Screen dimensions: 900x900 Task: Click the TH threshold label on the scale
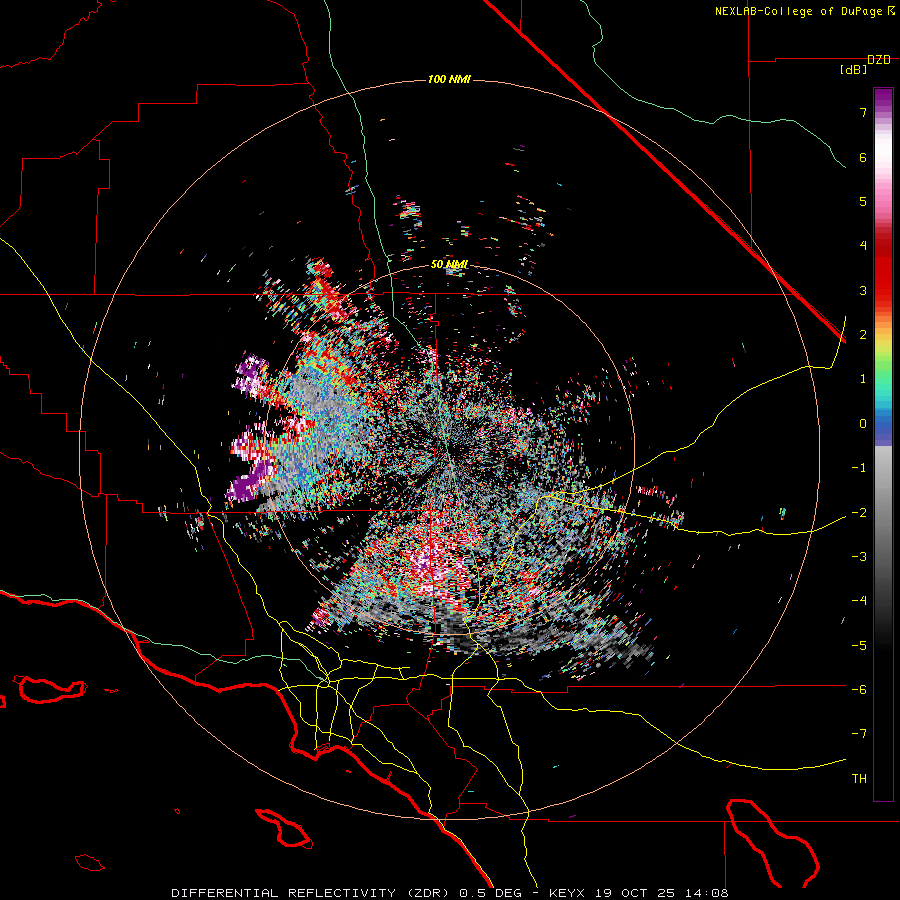(x=859, y=779)
